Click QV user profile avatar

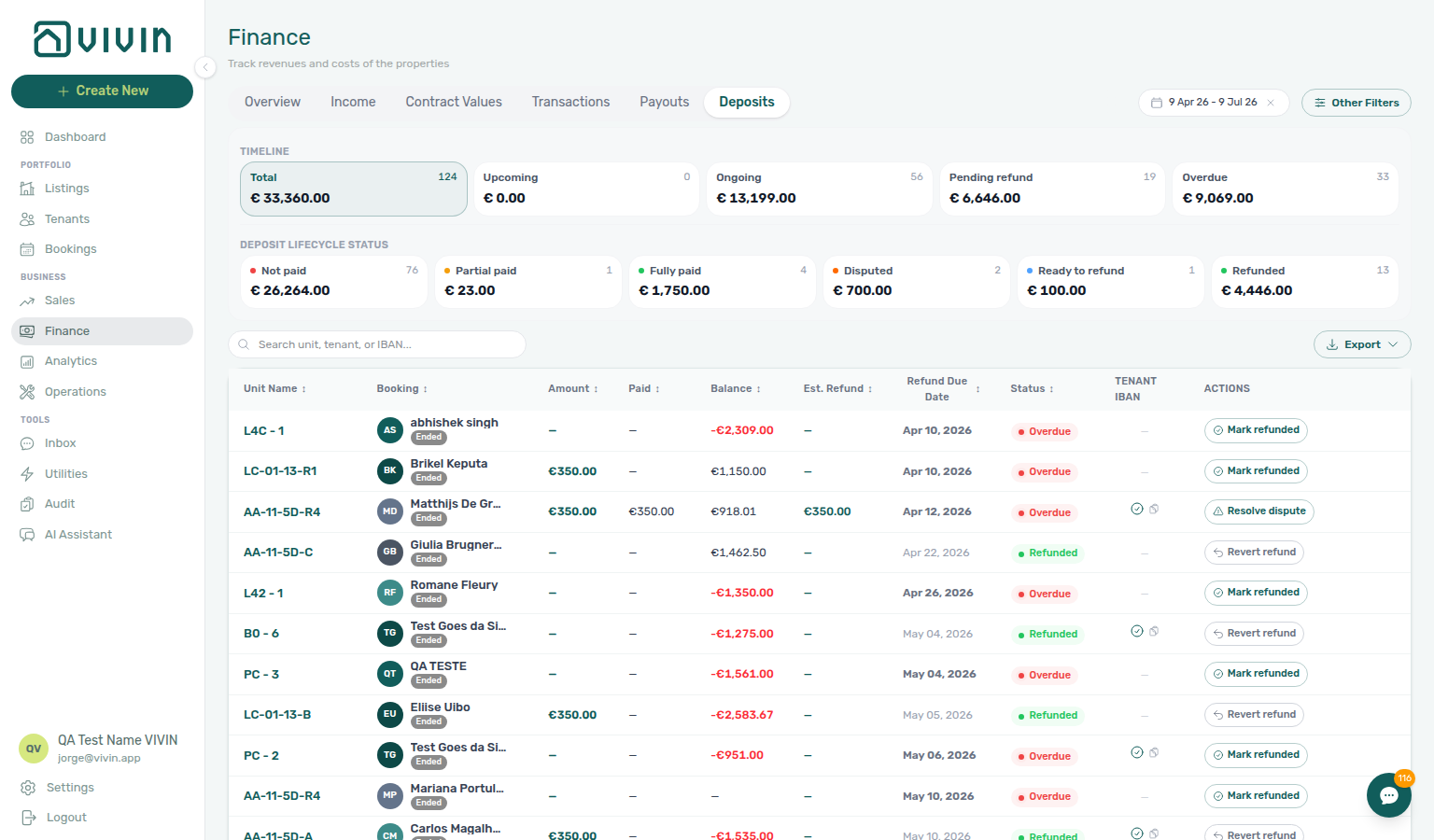(x=34, y=749)
